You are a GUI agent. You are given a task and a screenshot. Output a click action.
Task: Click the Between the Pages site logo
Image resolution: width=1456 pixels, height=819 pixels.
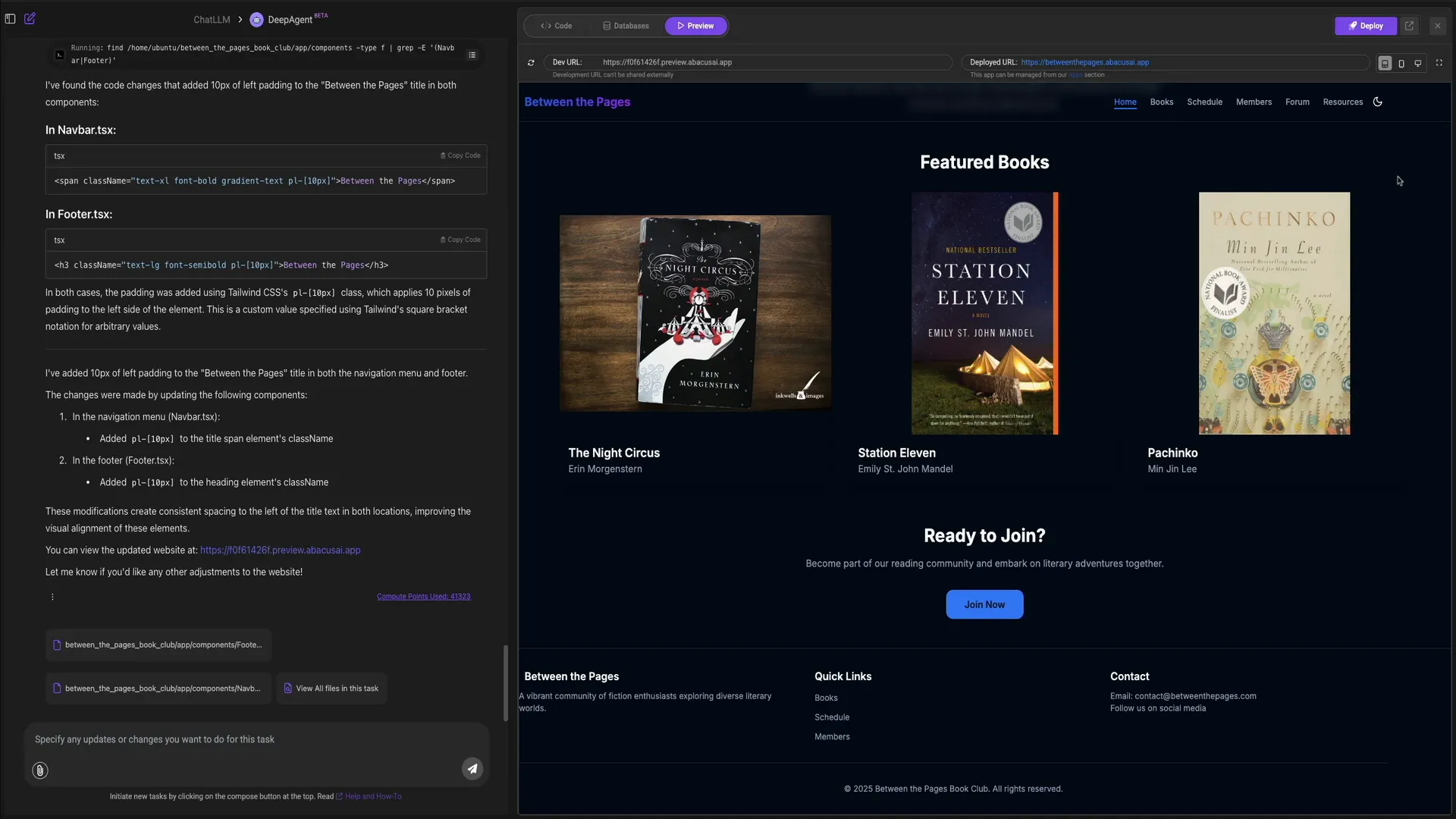tap(577, 102)
